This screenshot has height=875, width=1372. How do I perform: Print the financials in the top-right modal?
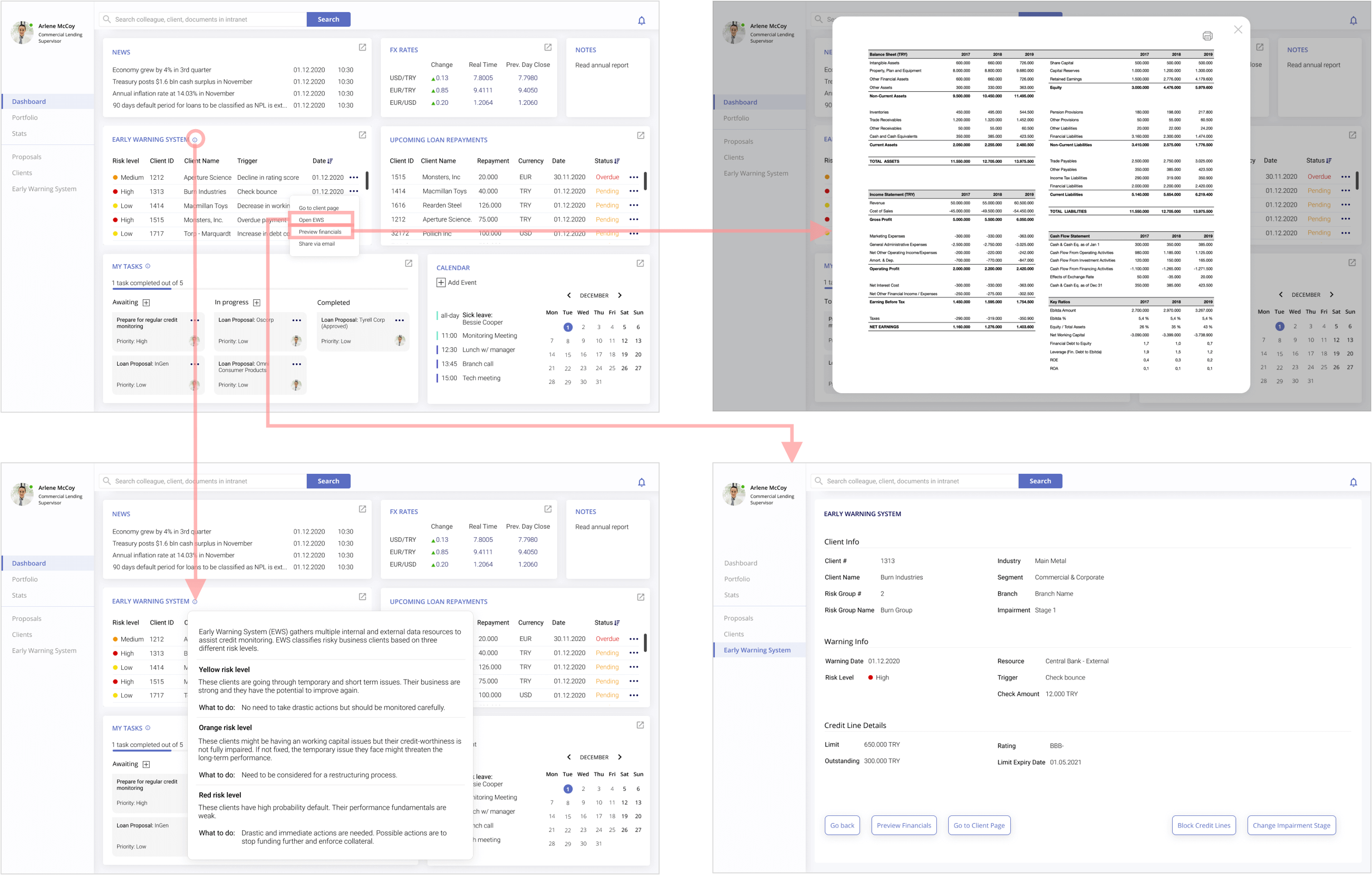(1207, 36)
